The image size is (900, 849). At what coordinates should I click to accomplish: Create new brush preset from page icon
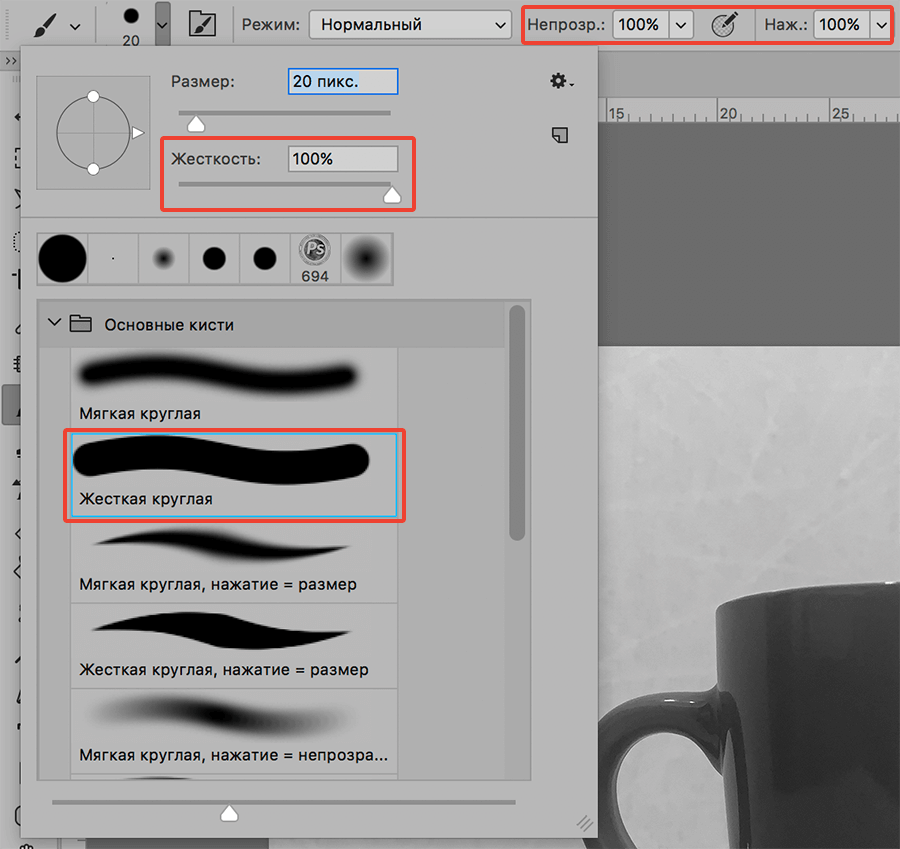[x=560, y=135]
